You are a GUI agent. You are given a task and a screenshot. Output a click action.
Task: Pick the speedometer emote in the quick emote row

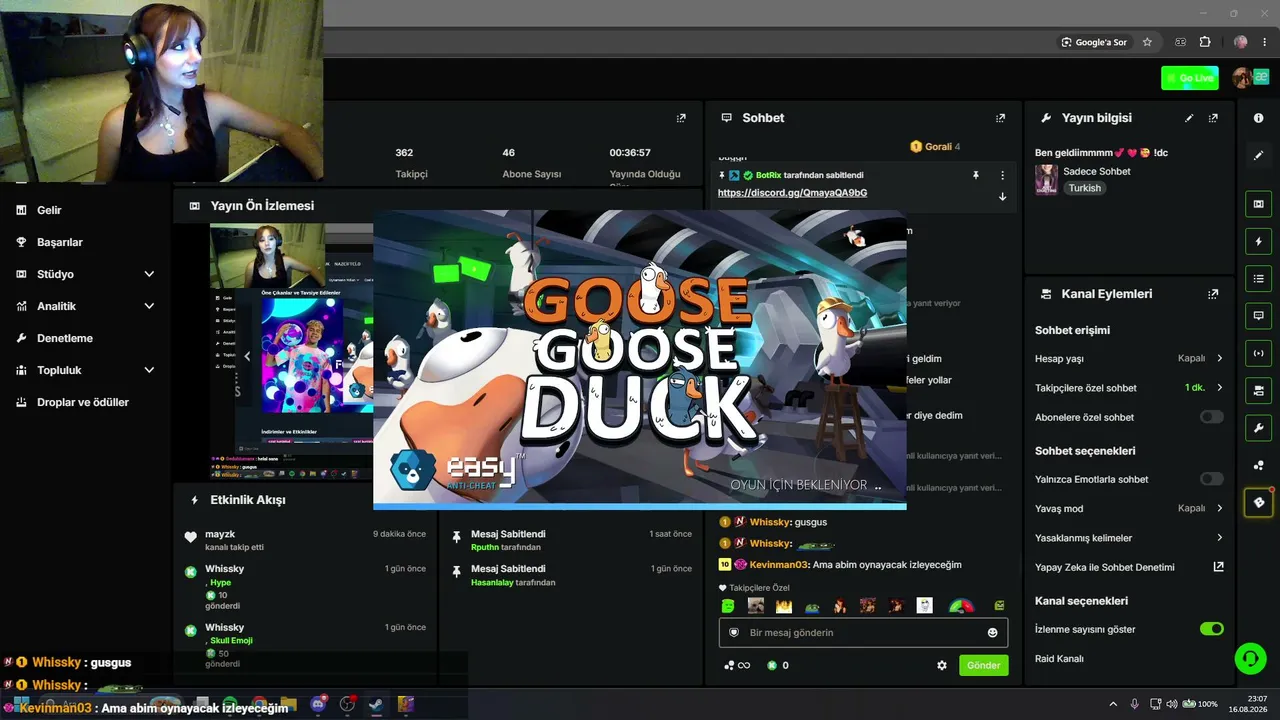(x=961, y=606)
